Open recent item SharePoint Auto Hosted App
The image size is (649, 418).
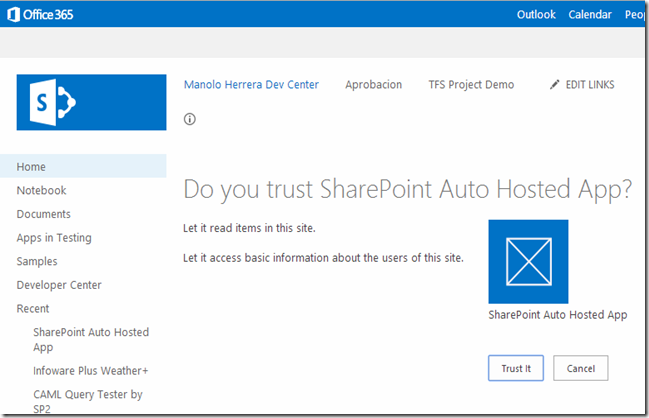point(91,339)
